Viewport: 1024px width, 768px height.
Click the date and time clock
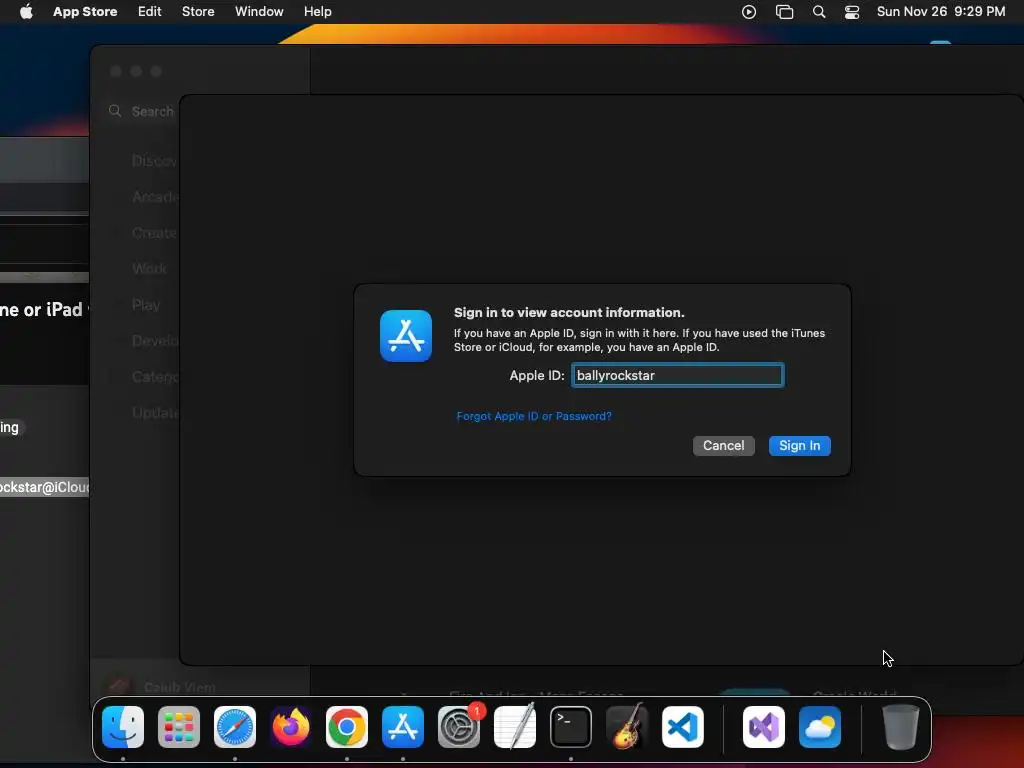click(940, 12)
